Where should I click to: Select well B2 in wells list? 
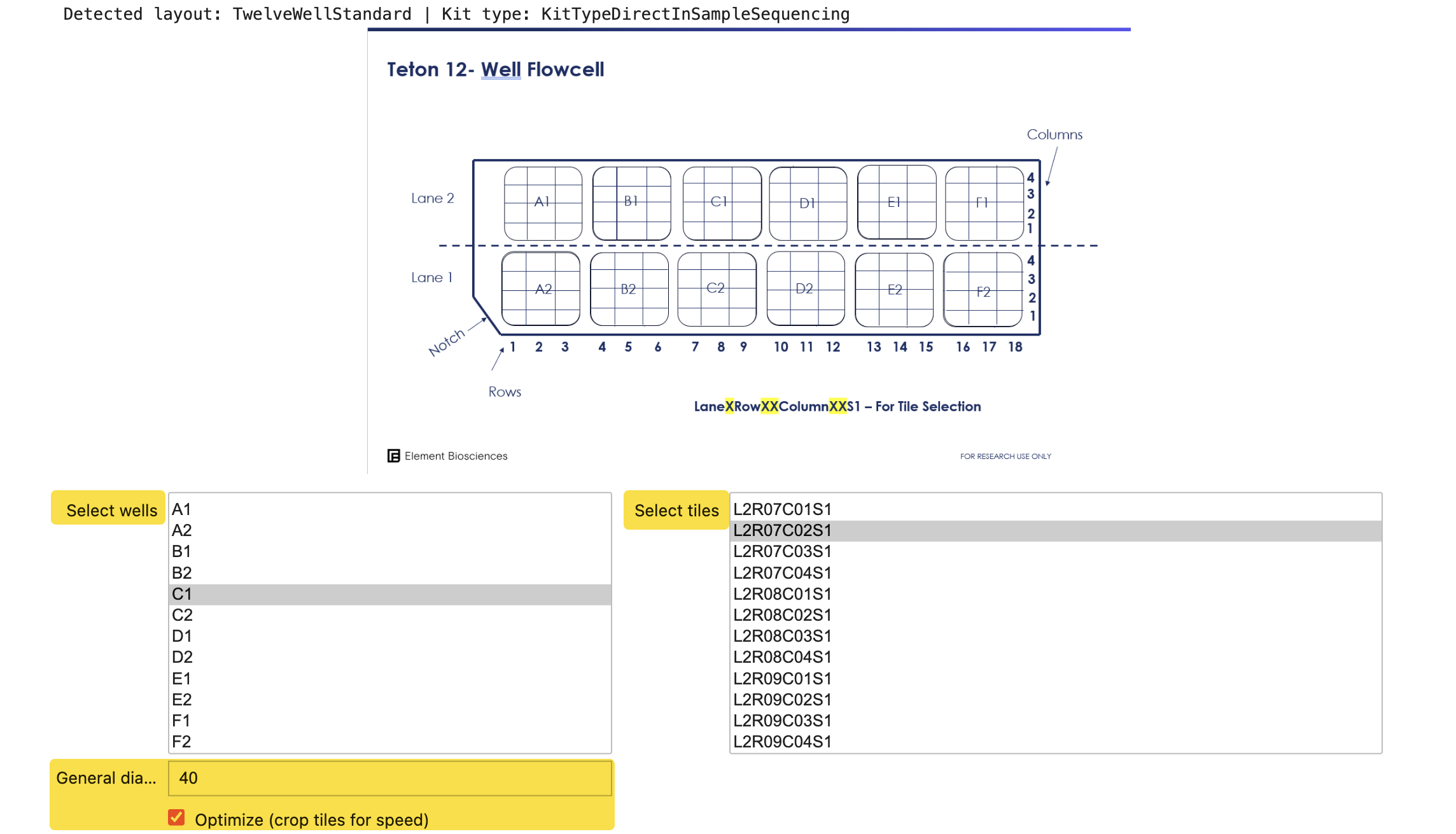pyautogui.click(x=390, y=573)
